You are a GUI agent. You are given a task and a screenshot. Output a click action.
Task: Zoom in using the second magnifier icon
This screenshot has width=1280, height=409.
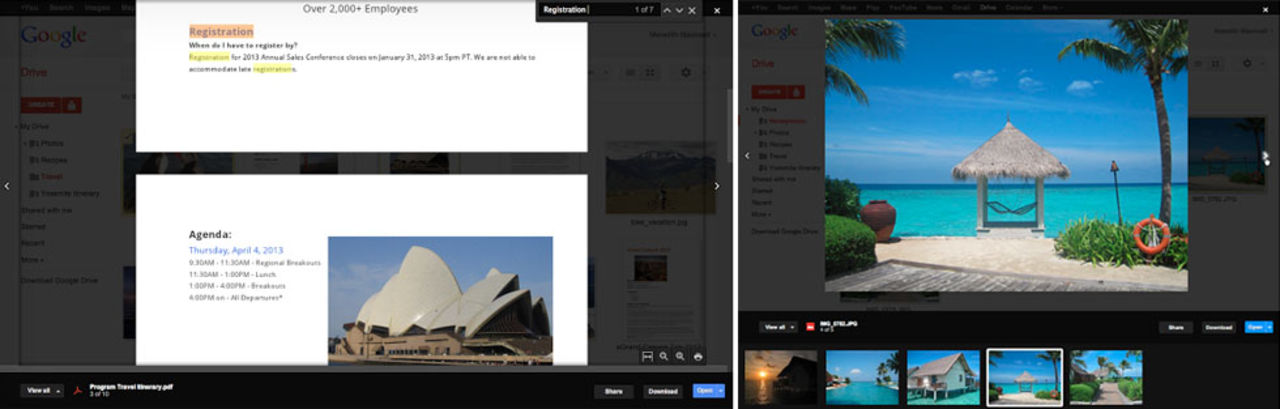(680, 356)
